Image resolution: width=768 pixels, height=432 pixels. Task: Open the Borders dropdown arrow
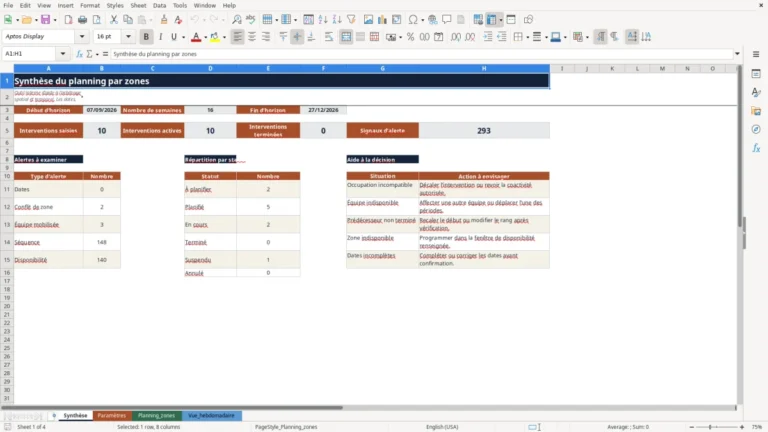[528, 37]
